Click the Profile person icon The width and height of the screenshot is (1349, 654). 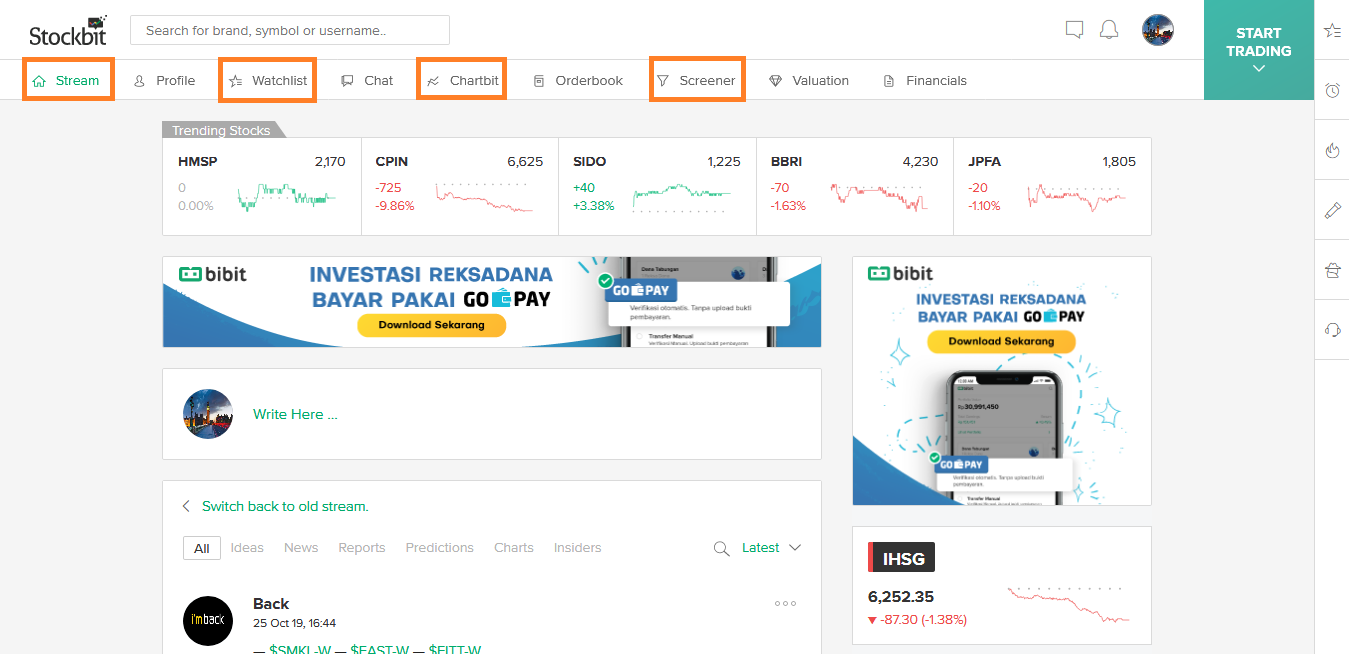point(139,81)
